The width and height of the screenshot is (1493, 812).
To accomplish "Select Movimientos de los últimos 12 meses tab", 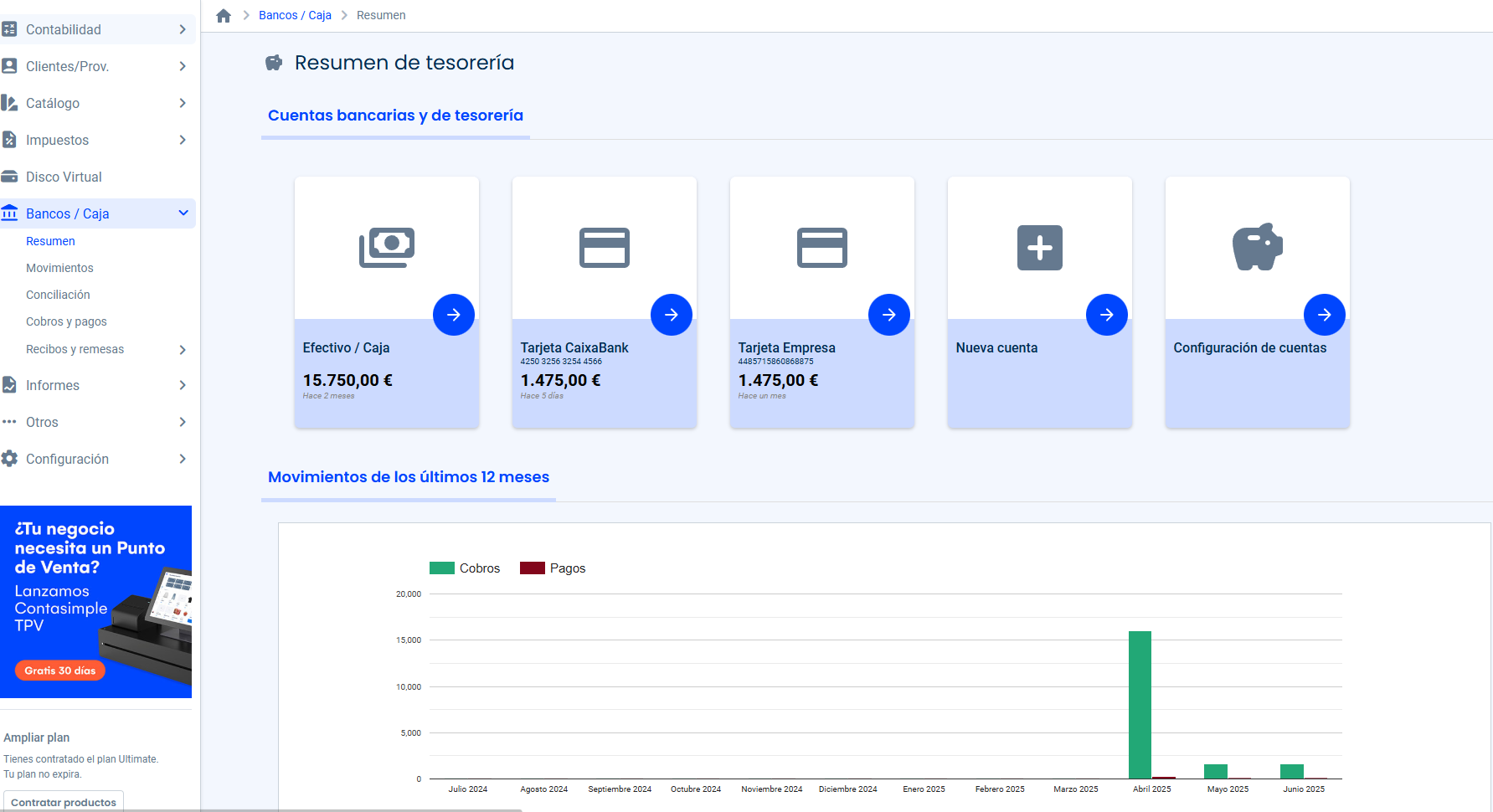I will point(409,477).
